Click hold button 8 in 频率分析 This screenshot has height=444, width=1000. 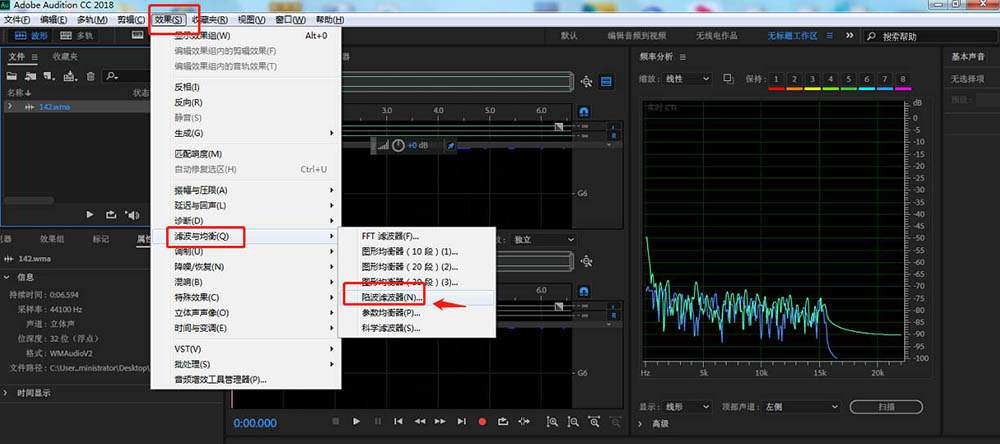tap(902, 80)
